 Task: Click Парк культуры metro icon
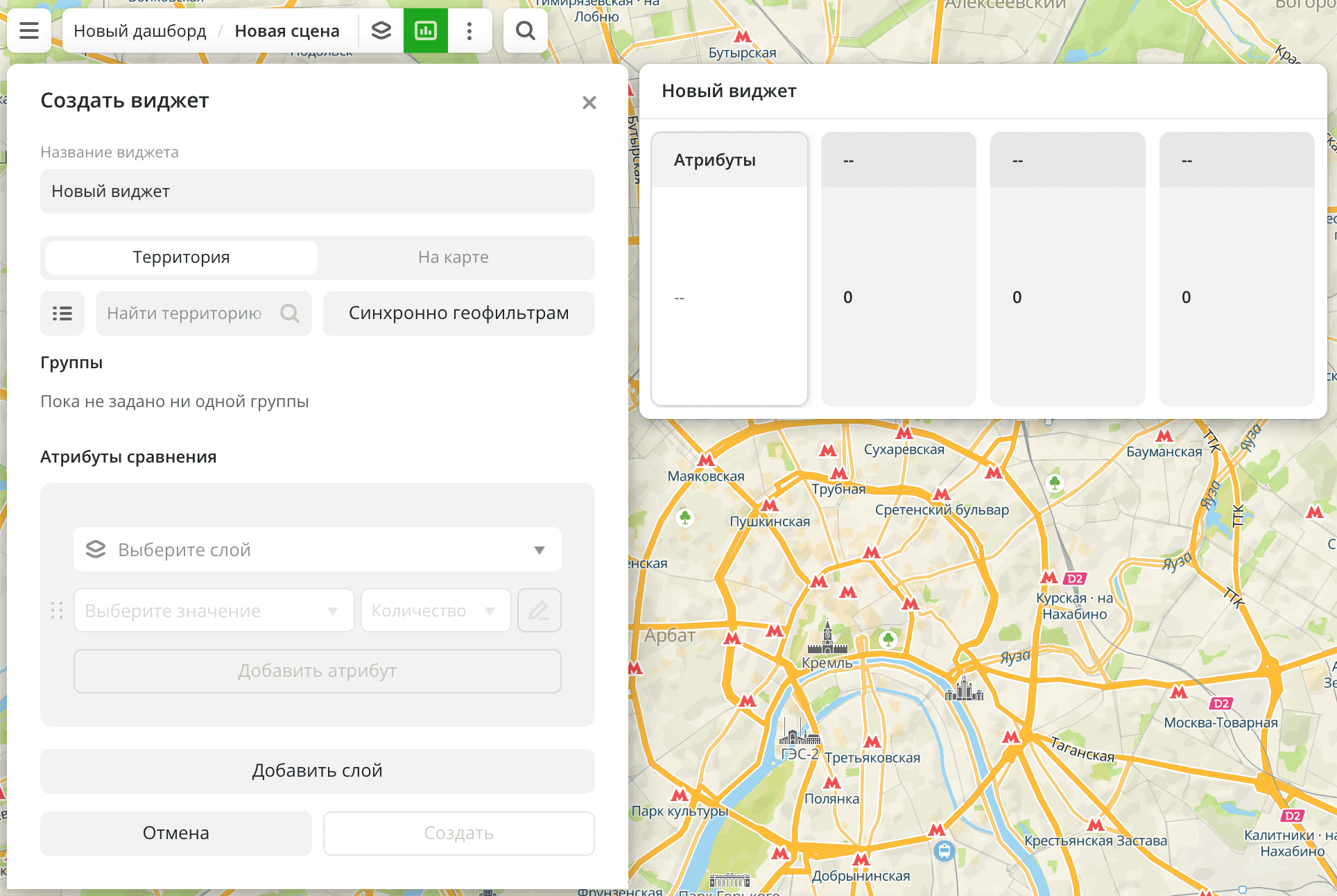(680, 795)
